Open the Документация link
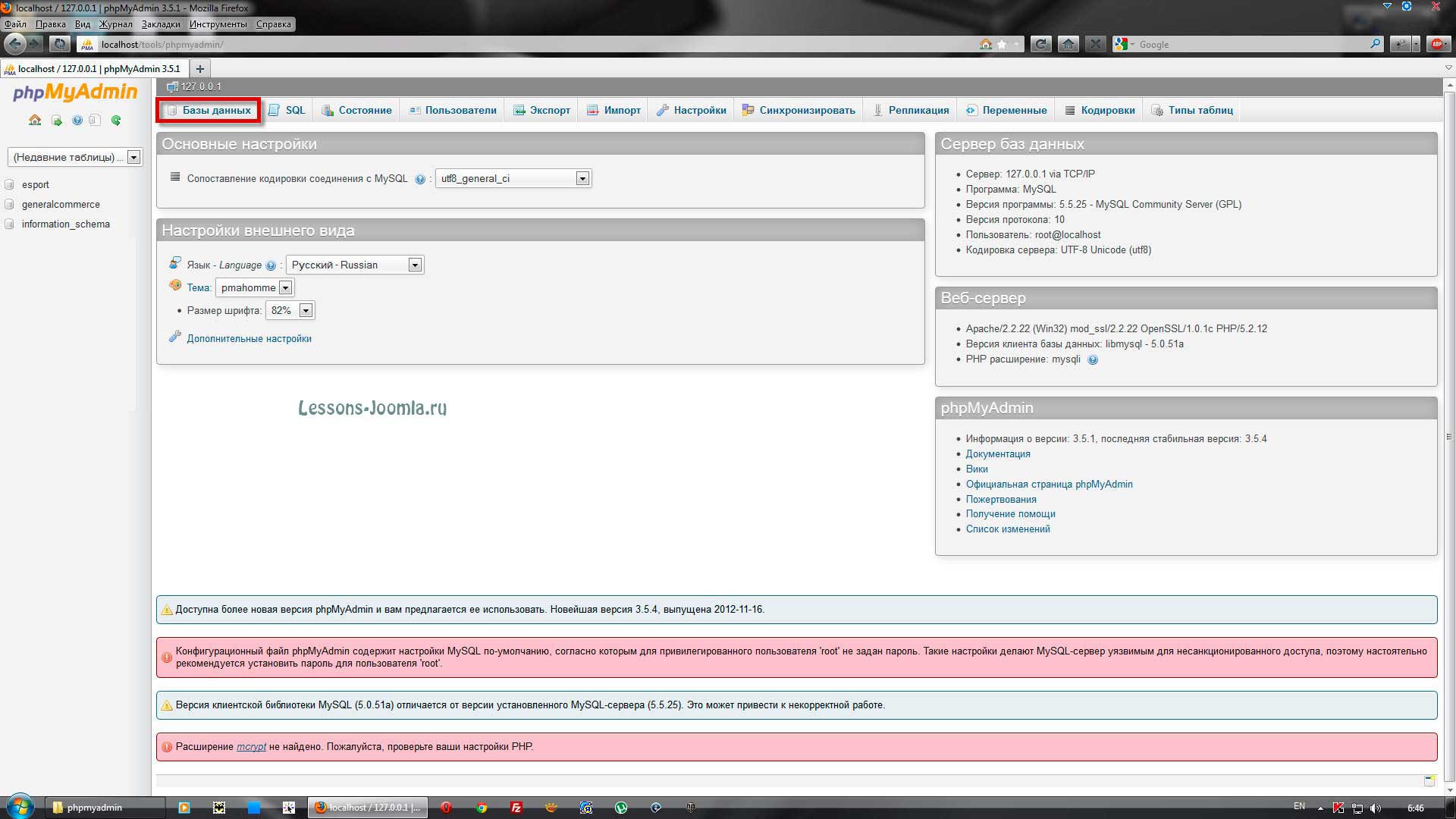 pos(998,454)
